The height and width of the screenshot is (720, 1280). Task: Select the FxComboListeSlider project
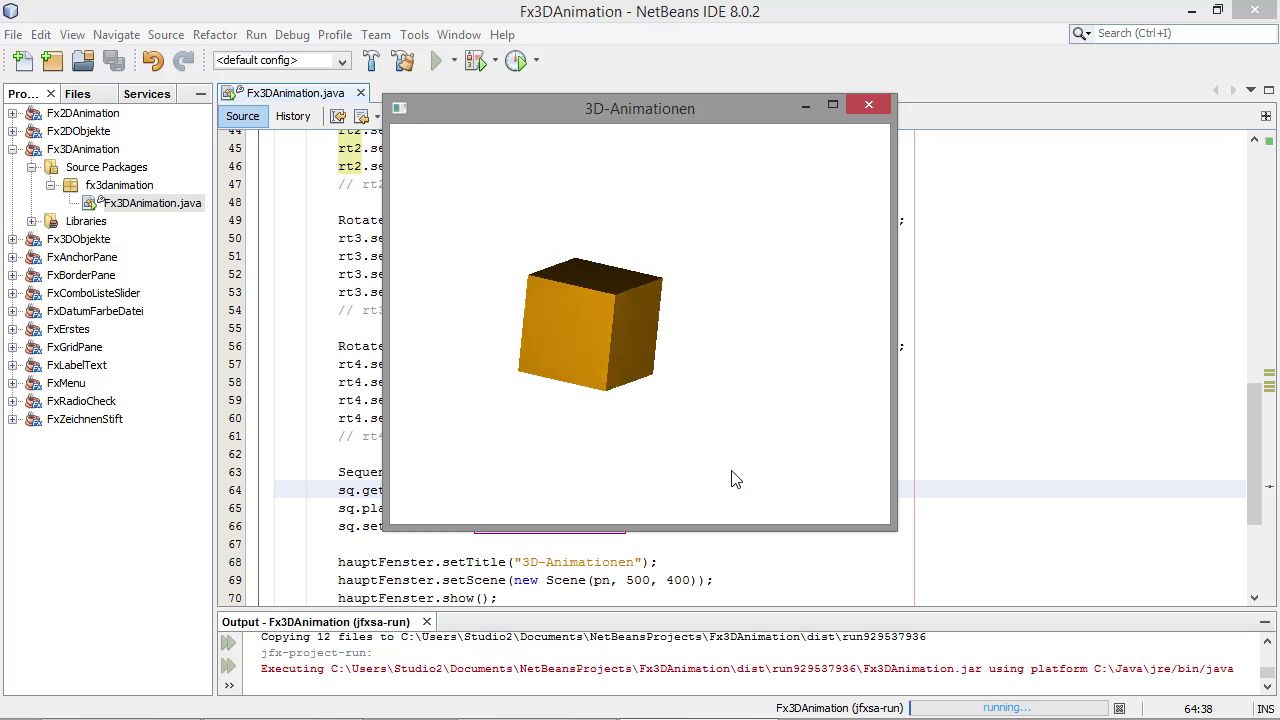coord(93,293)
